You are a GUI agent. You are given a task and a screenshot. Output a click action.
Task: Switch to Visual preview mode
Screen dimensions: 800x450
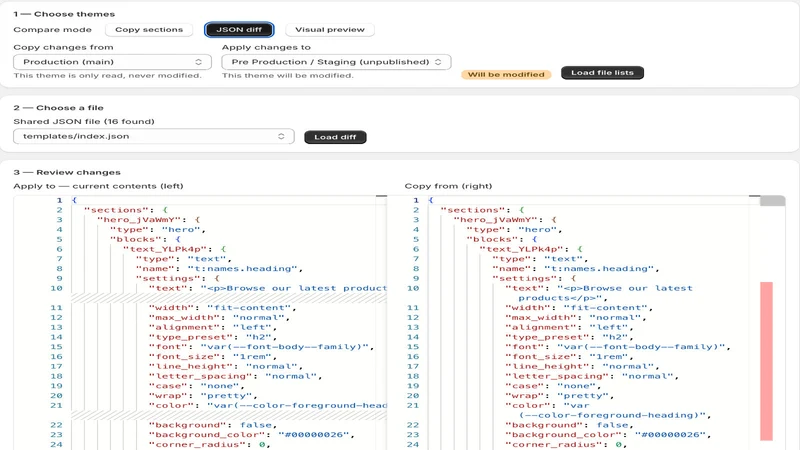click(330, 30)
